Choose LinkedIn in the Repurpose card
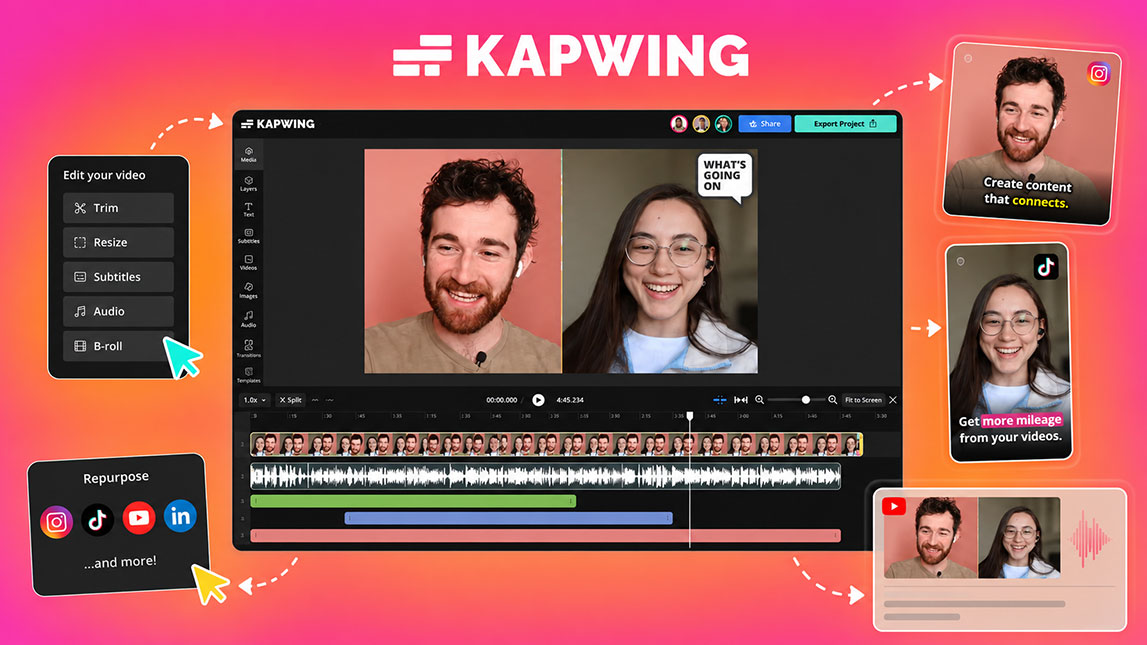The width and height of the screenshot is (1147, 645). click(180, 516)
